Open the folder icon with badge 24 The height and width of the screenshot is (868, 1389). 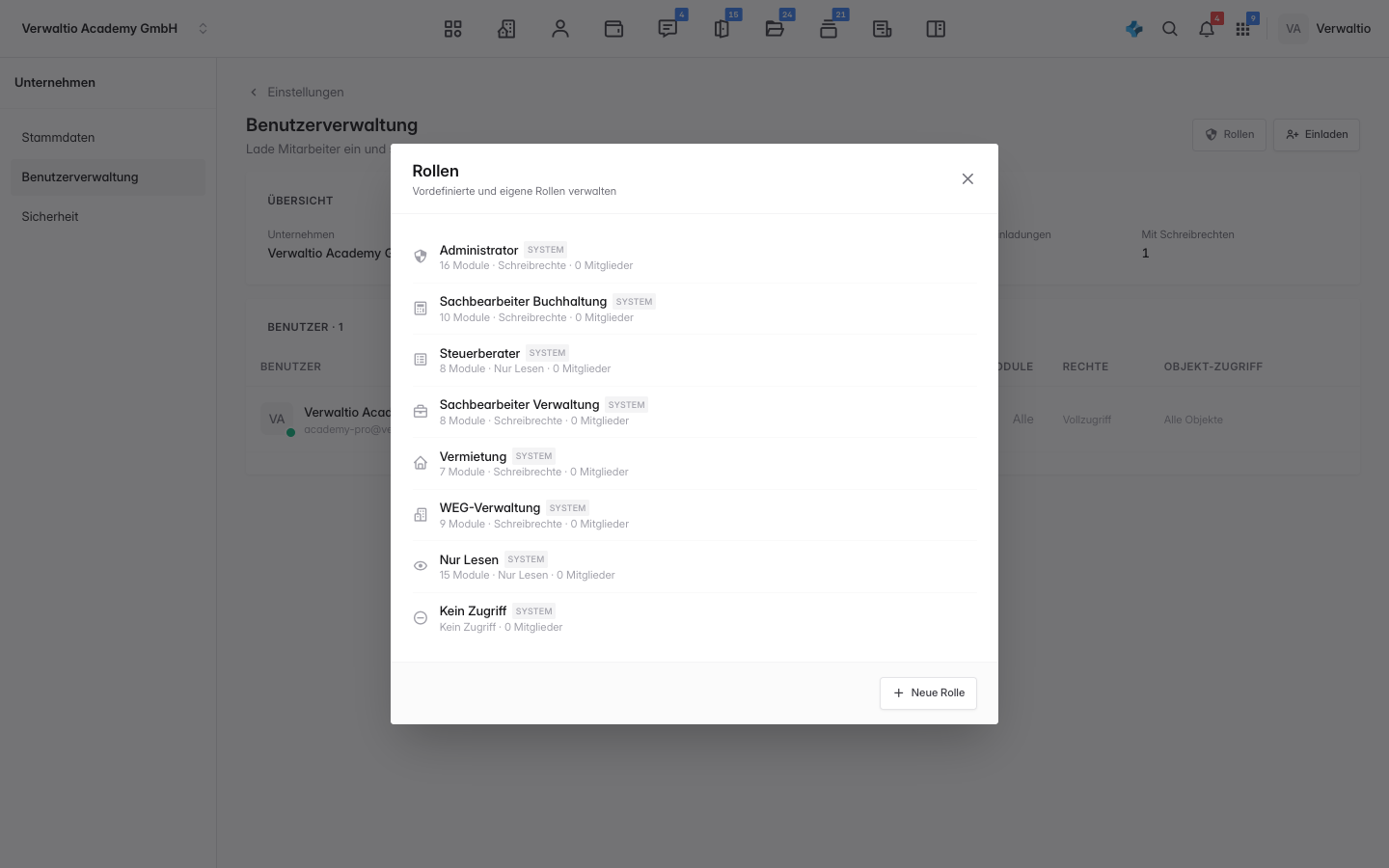(775, 29)
